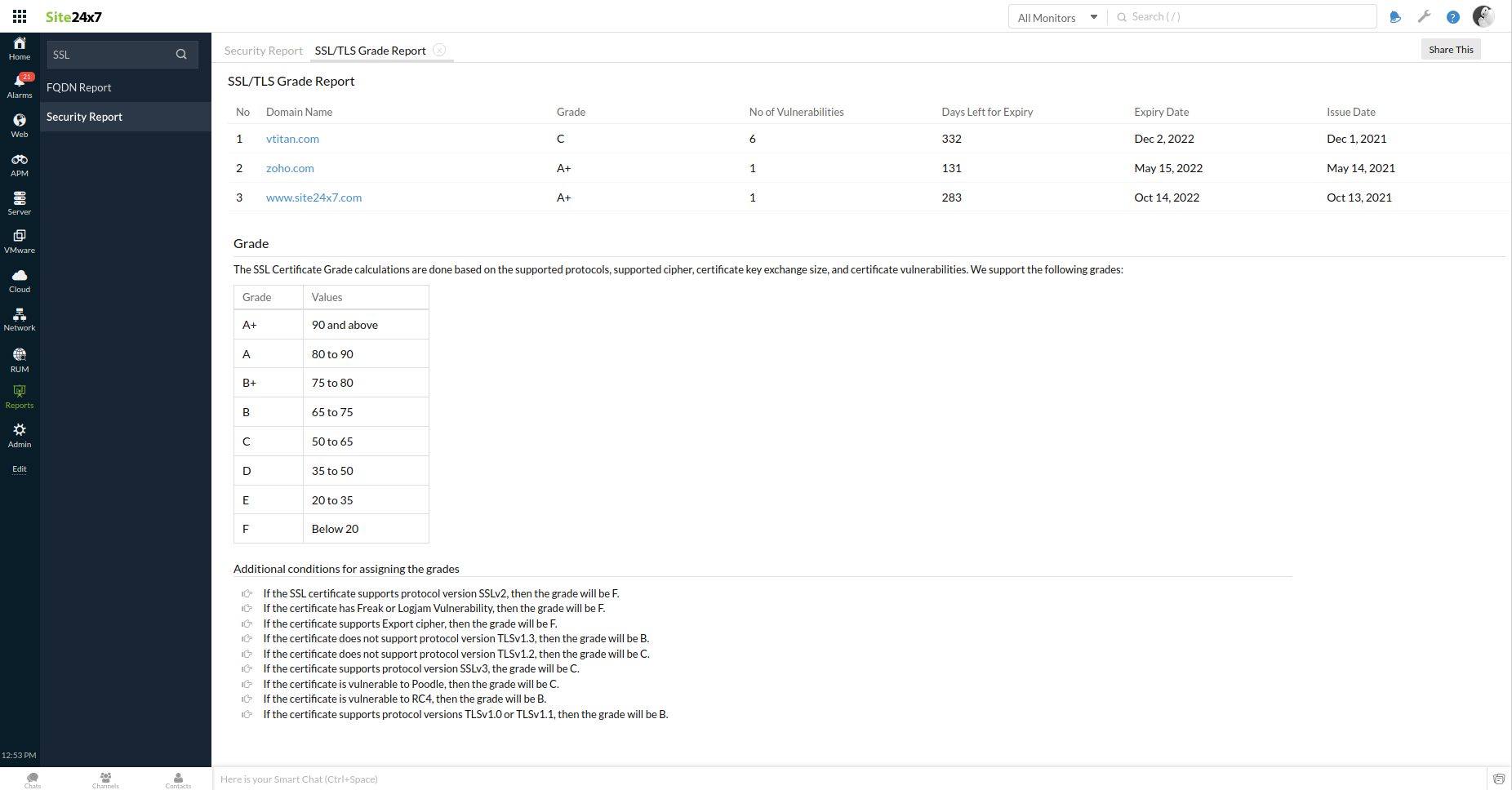This screenshot has width=1512, height=790.
Task: Open the www.site24x7.com domain link
Action: [314, 197]
